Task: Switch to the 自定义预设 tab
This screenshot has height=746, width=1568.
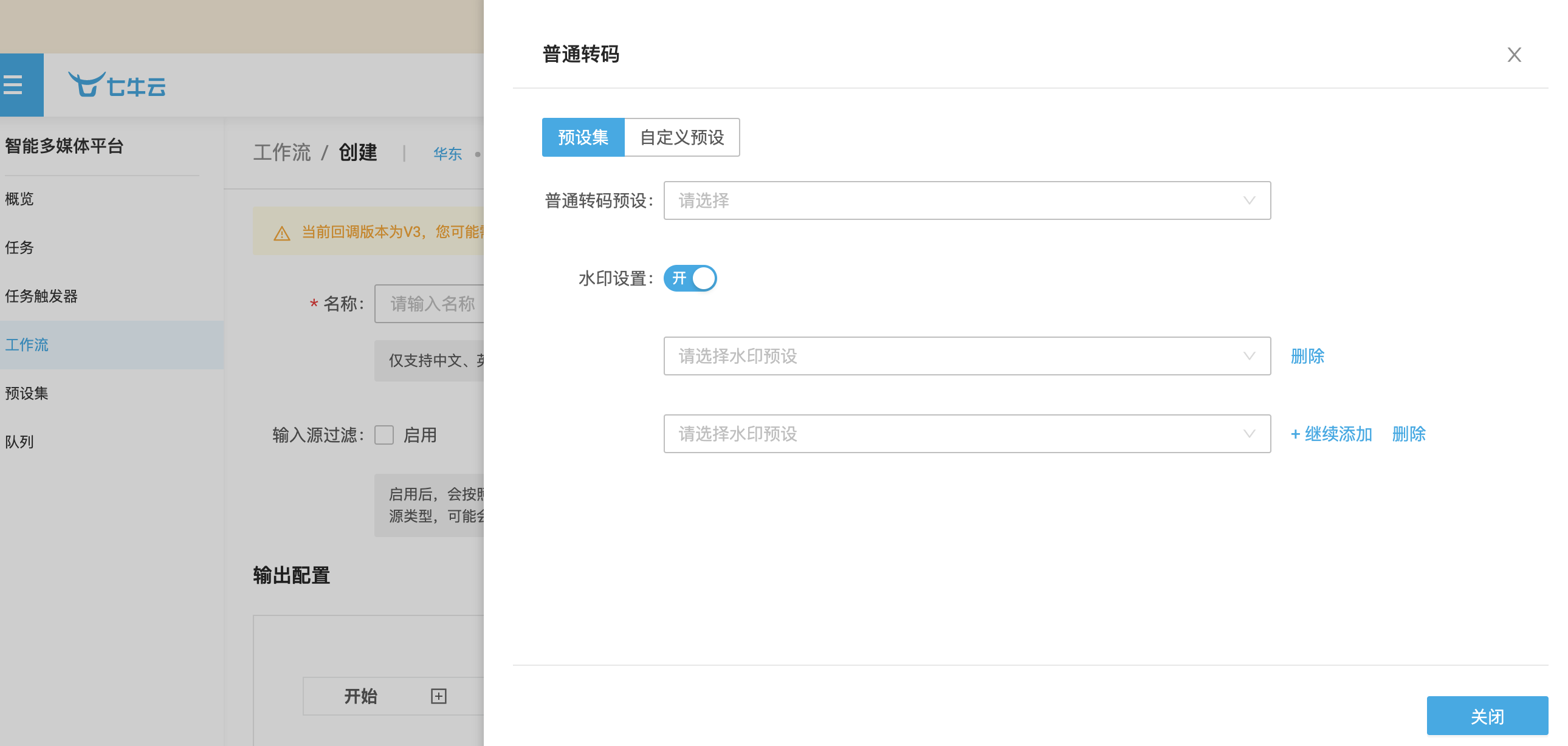Action: (681, 137)
